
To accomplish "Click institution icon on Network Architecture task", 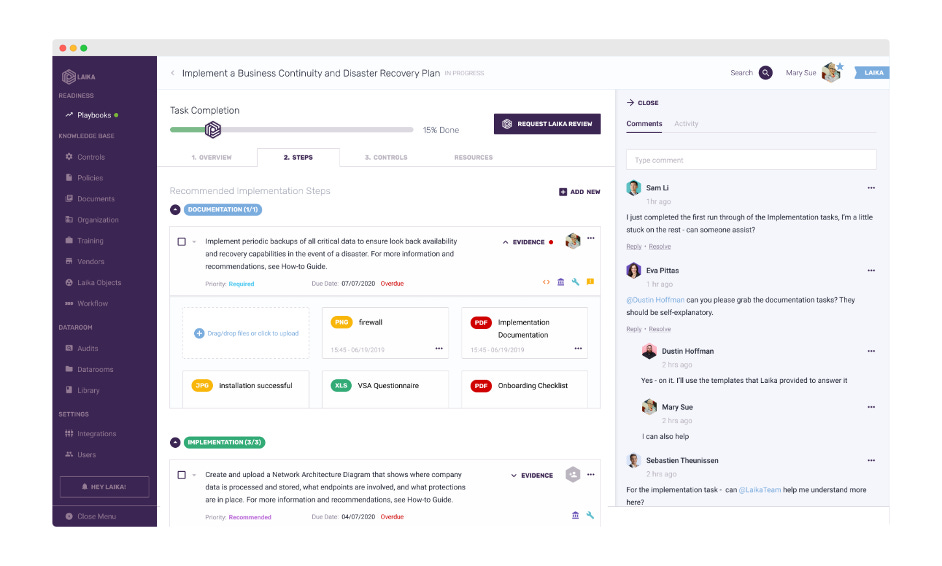I will 576,515.
